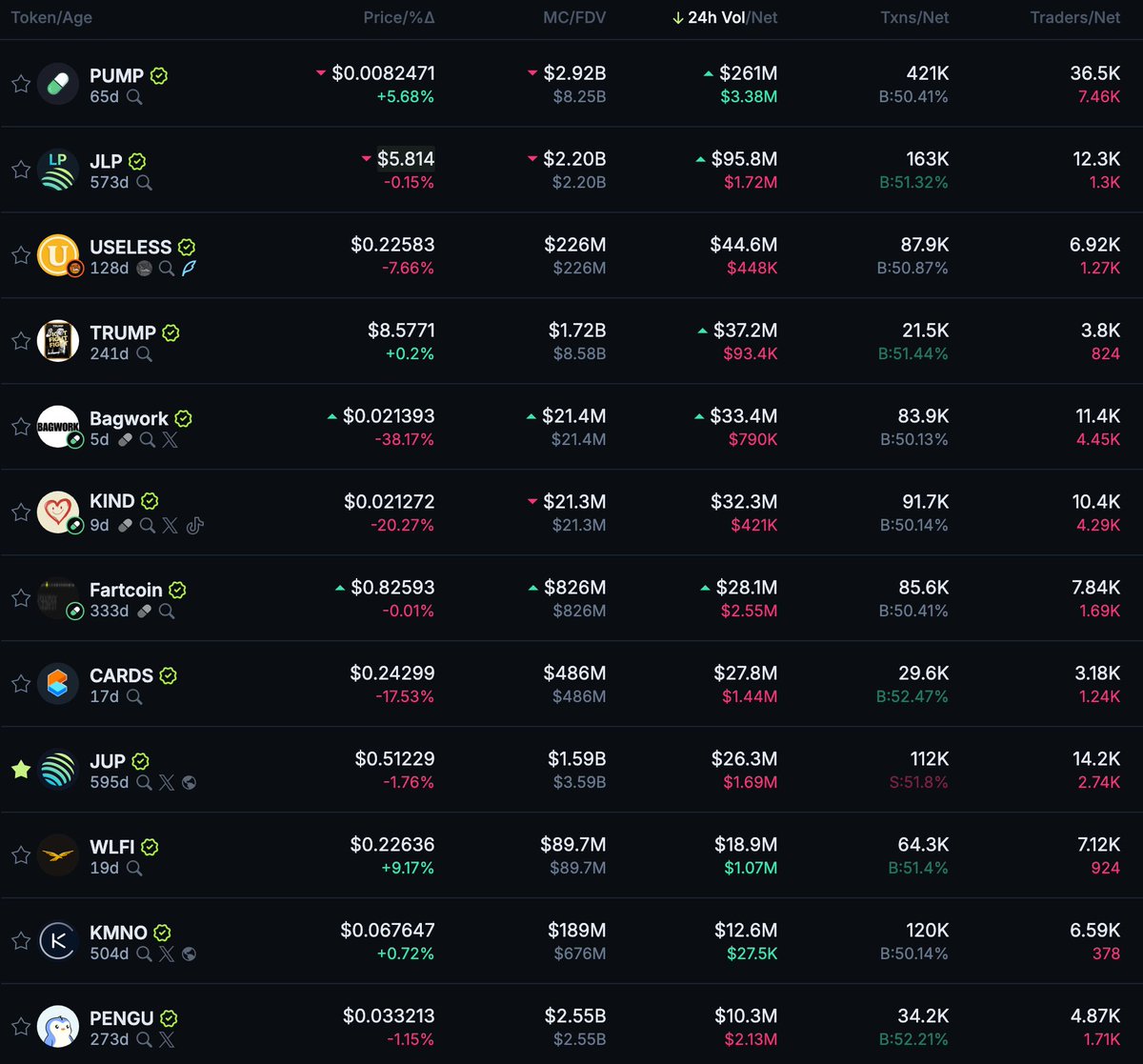Star the PUMP token as favorite
The width and height of the screenshot is (1143, 1064).
click(21, 84)
